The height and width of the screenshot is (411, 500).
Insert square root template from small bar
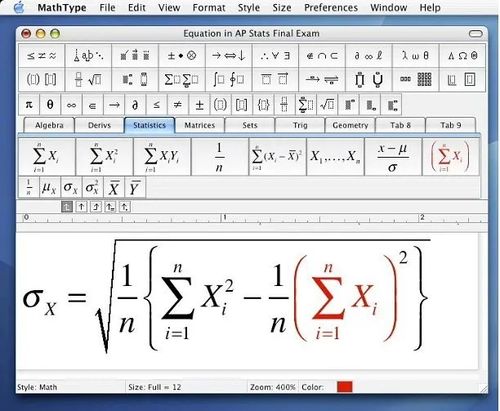coord(327,105)
